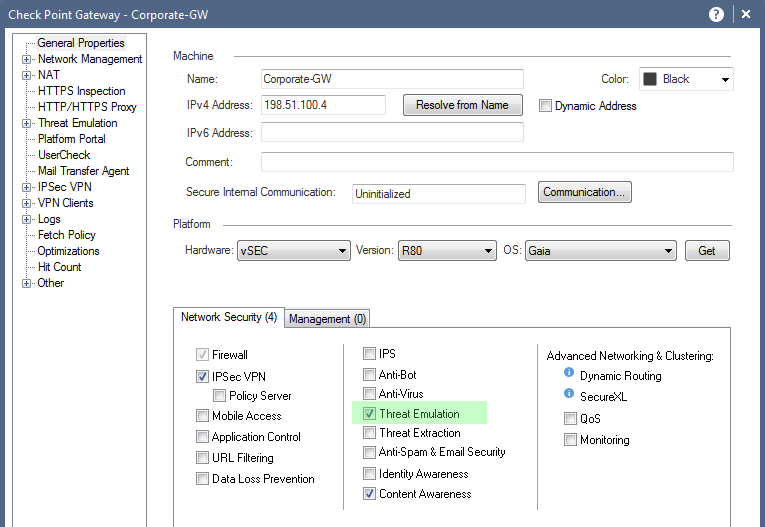This screenshot has width=765, height=527.
Task: Open the Communication... dialog button
Action: point(584,192)
